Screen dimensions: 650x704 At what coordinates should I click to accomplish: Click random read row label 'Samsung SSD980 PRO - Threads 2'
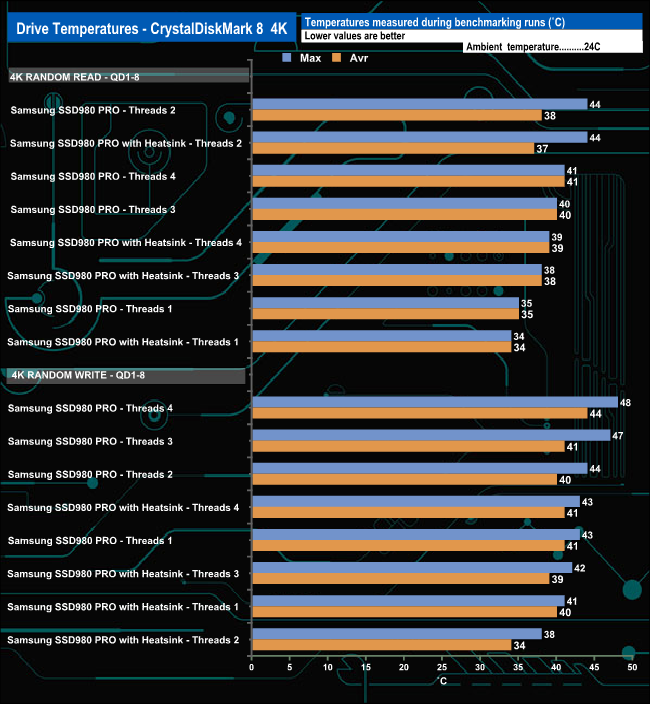click(93, 110)
